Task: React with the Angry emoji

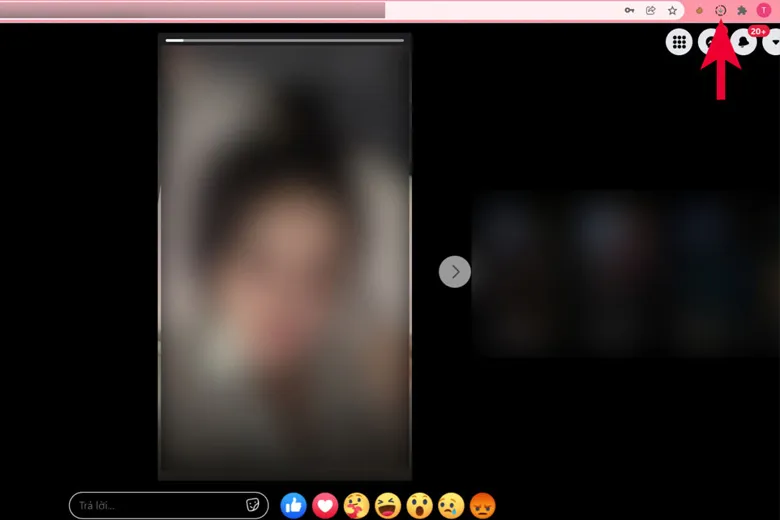Action: pyautogui.click(x=483, y=506)
